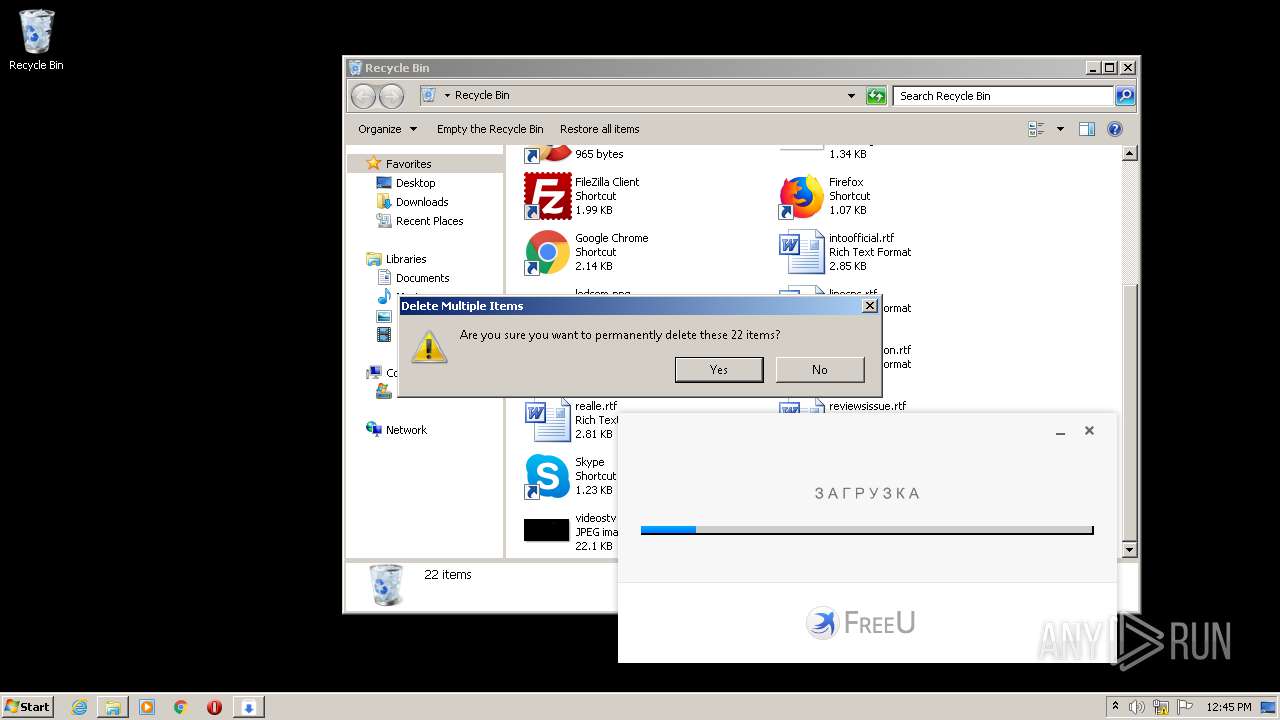The width and height of the screenshot is (1280, 720).
Task: Click the FreeU loading progress bar
Action: (x=867, y=530)
